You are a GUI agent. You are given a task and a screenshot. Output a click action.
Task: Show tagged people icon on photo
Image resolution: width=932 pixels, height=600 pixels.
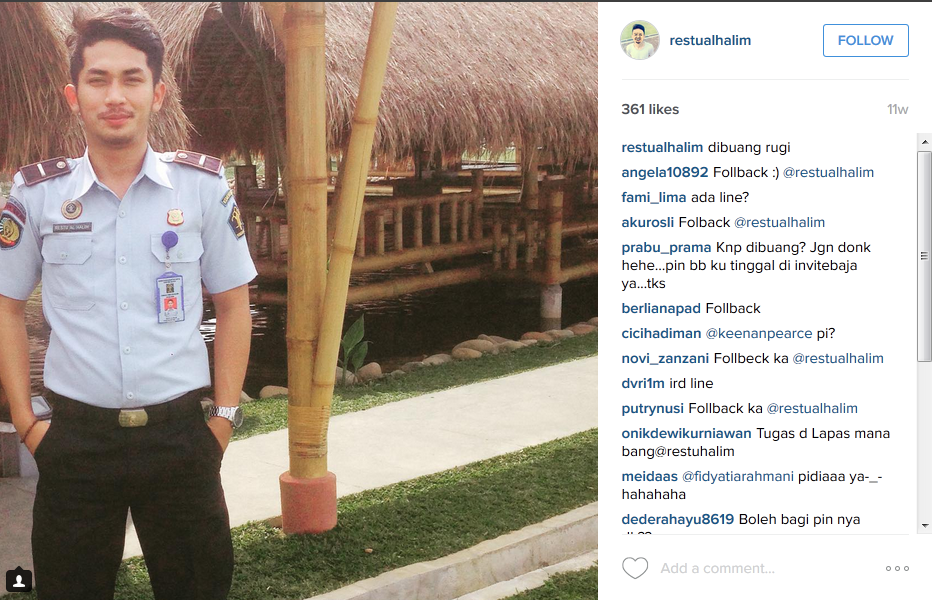19,580
